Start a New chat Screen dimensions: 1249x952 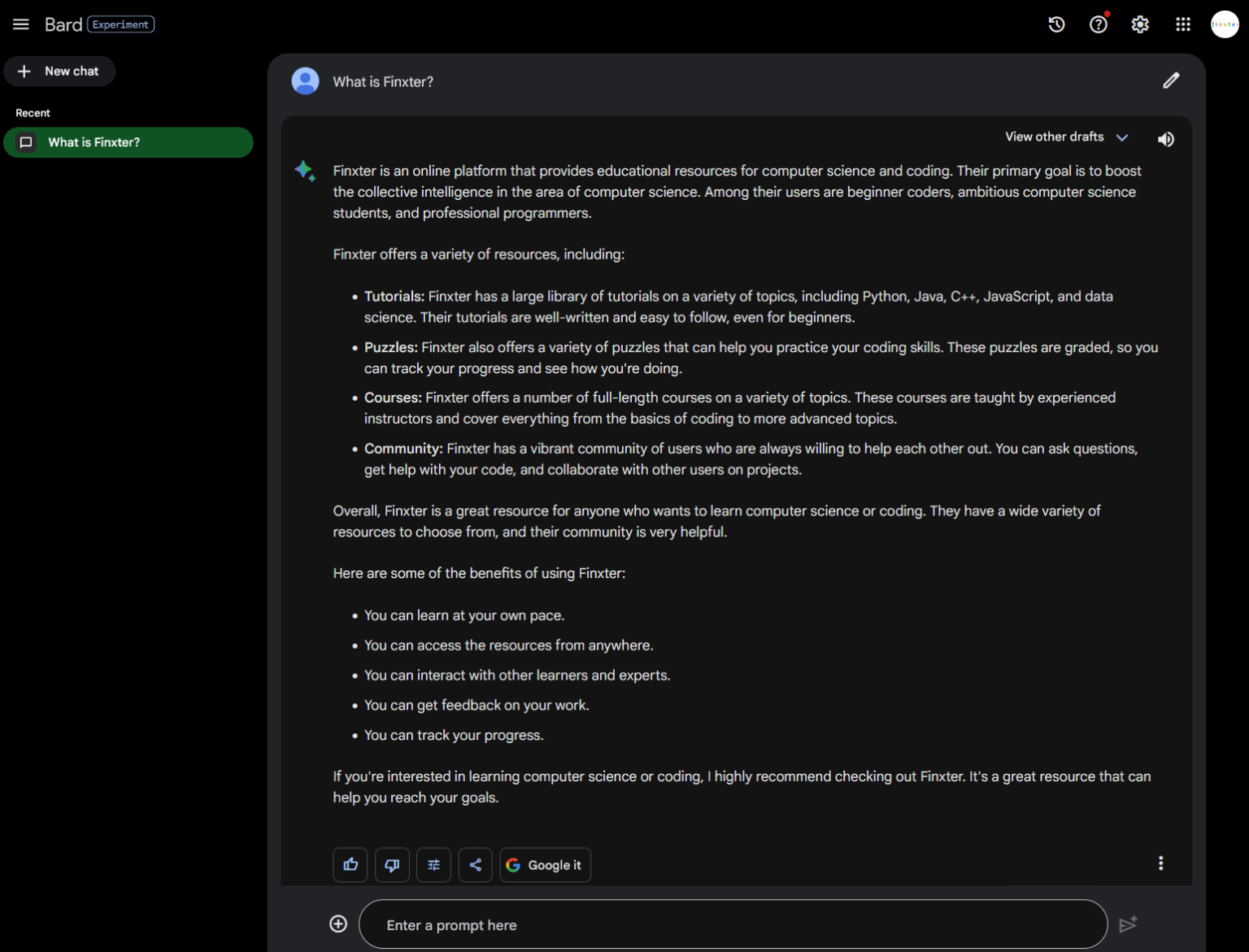(59, 71)
